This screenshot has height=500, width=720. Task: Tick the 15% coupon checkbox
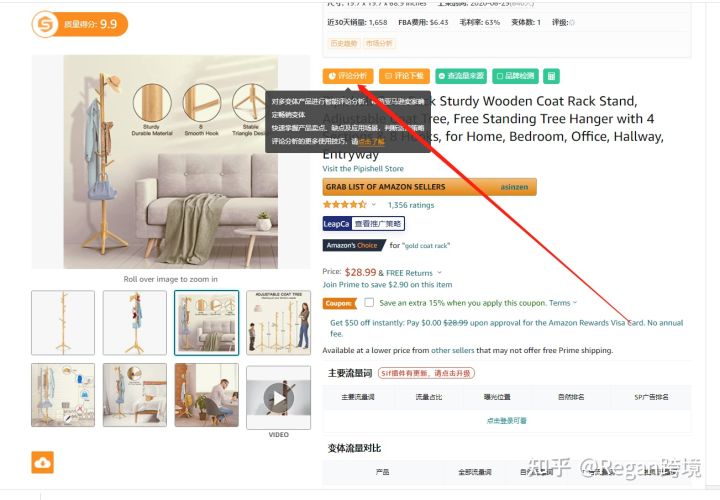pos(369,303)
